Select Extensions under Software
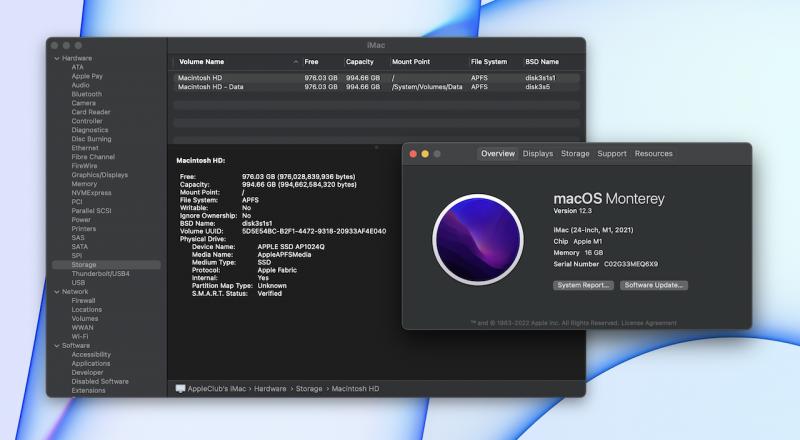Image resolution: width=800 pixels, height=440 pixels. coord(89,390)
